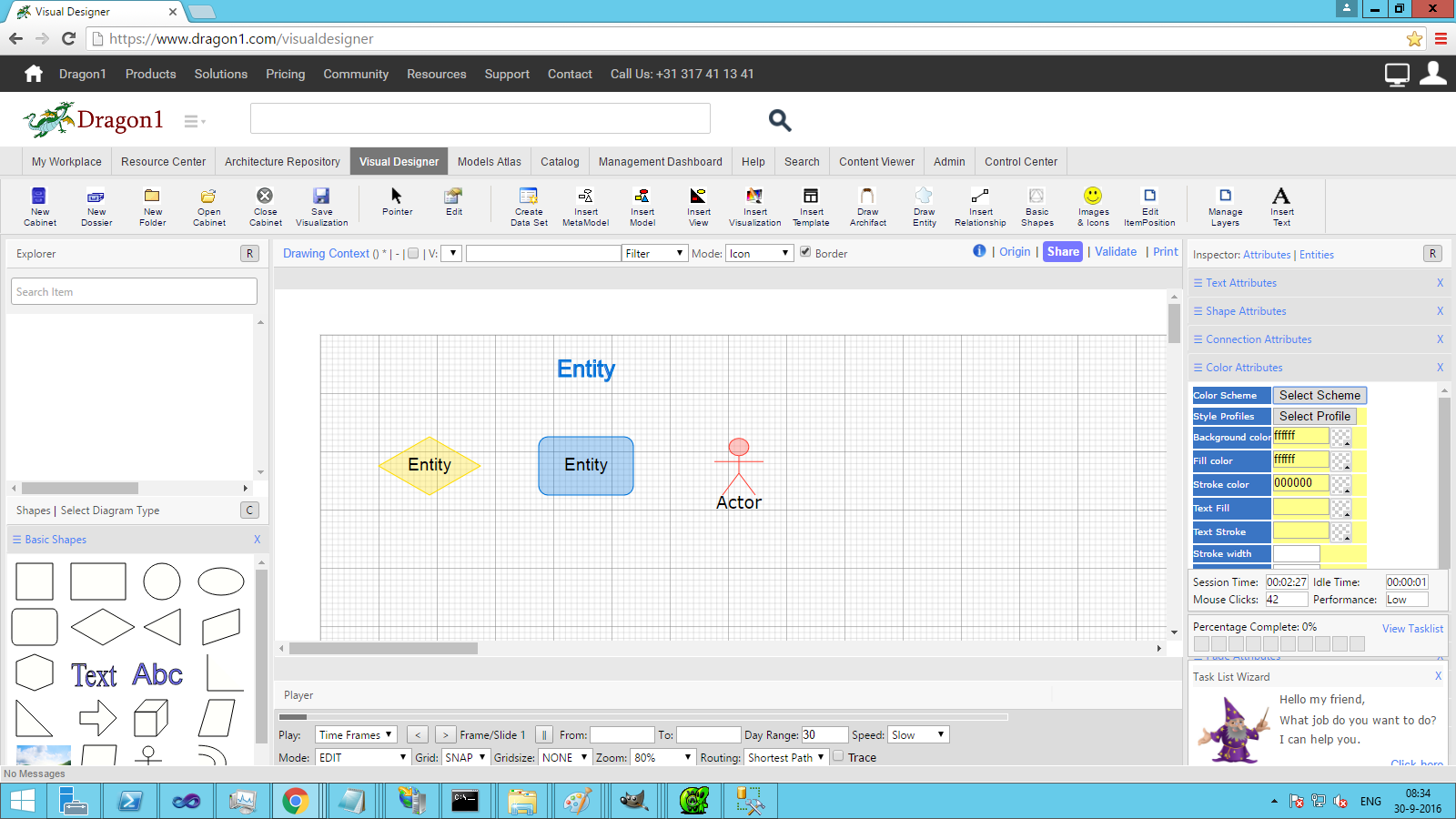
Task: Choose Insert View tool
Action: [x=698, y=207]
